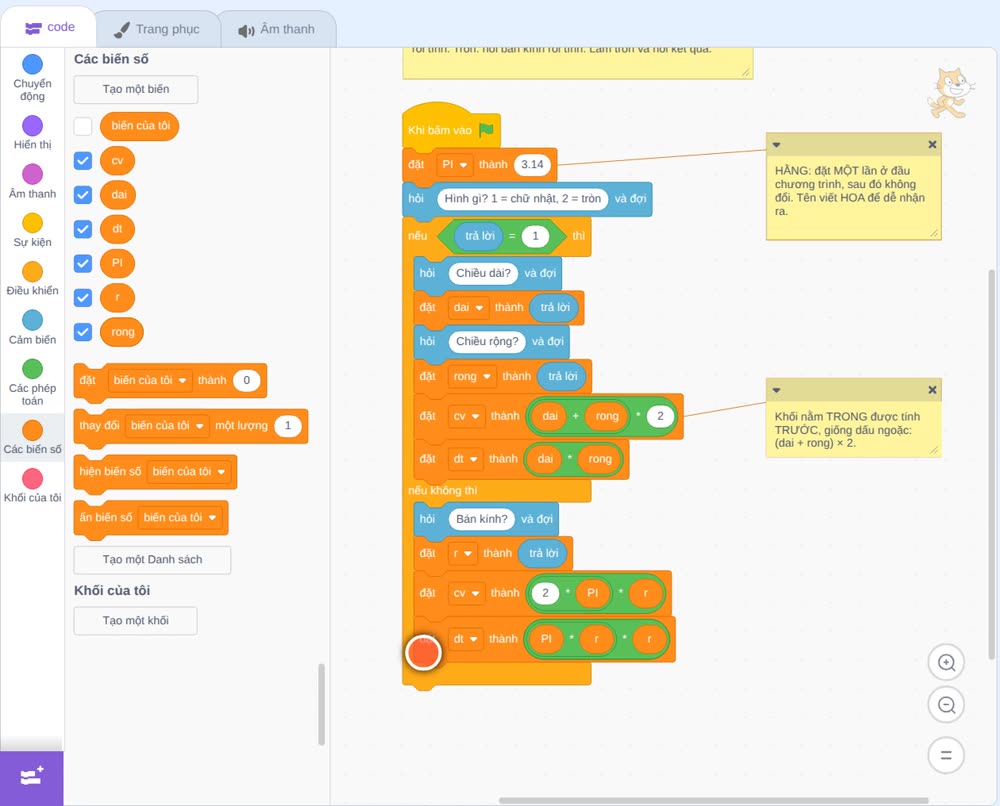Image resolution: width=1000 pixels, height=806 pixels.
Task: Click the workspace horizontal scrollbar
Action: [713, 800]
